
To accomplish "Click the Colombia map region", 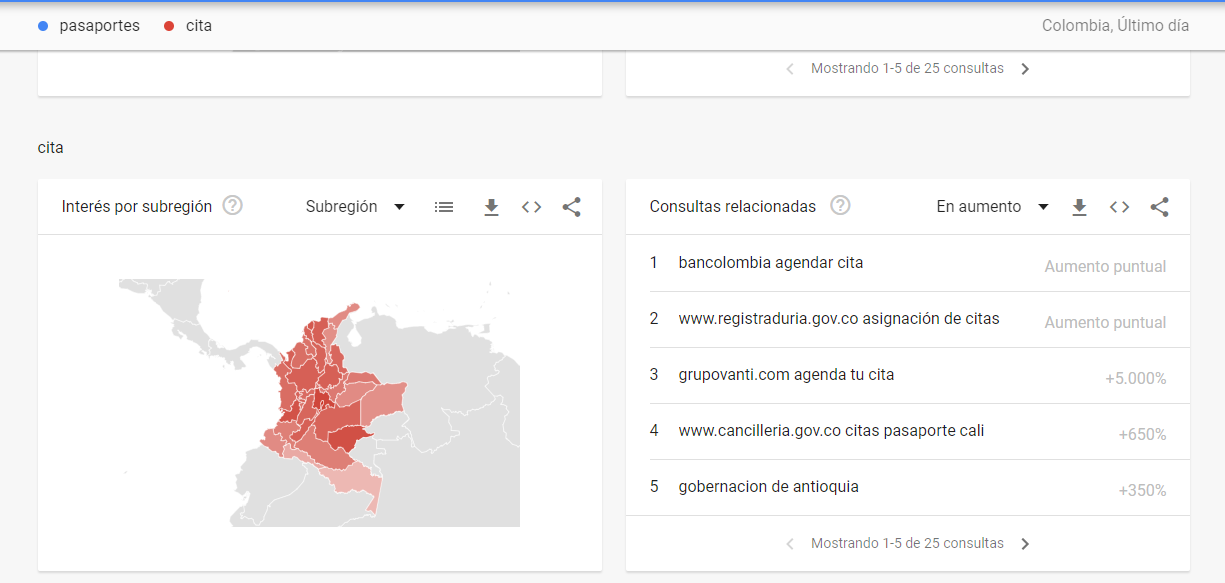I will (x=330, y=400).
